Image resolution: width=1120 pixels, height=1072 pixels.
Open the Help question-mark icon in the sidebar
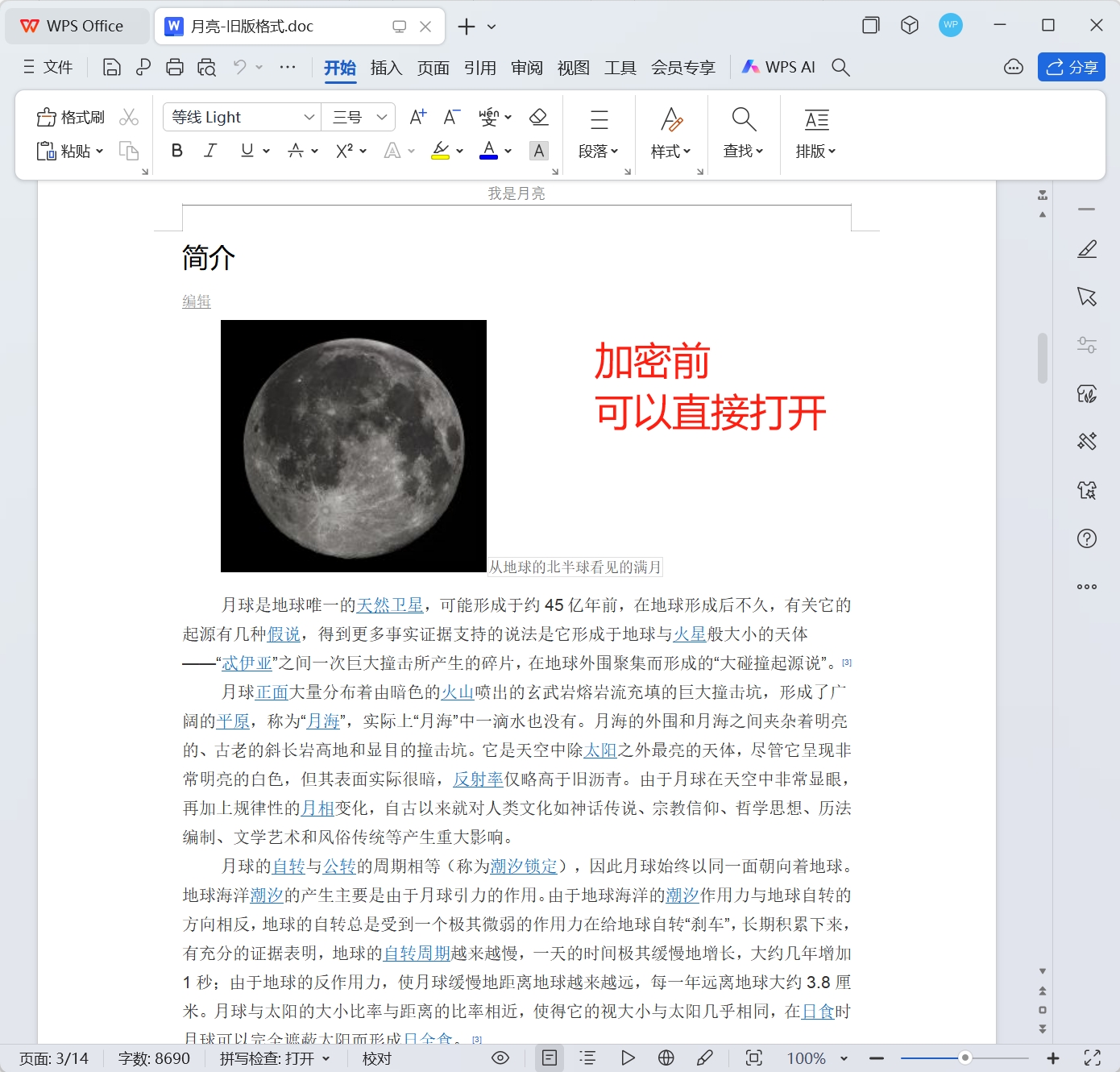coord(1086,538)
